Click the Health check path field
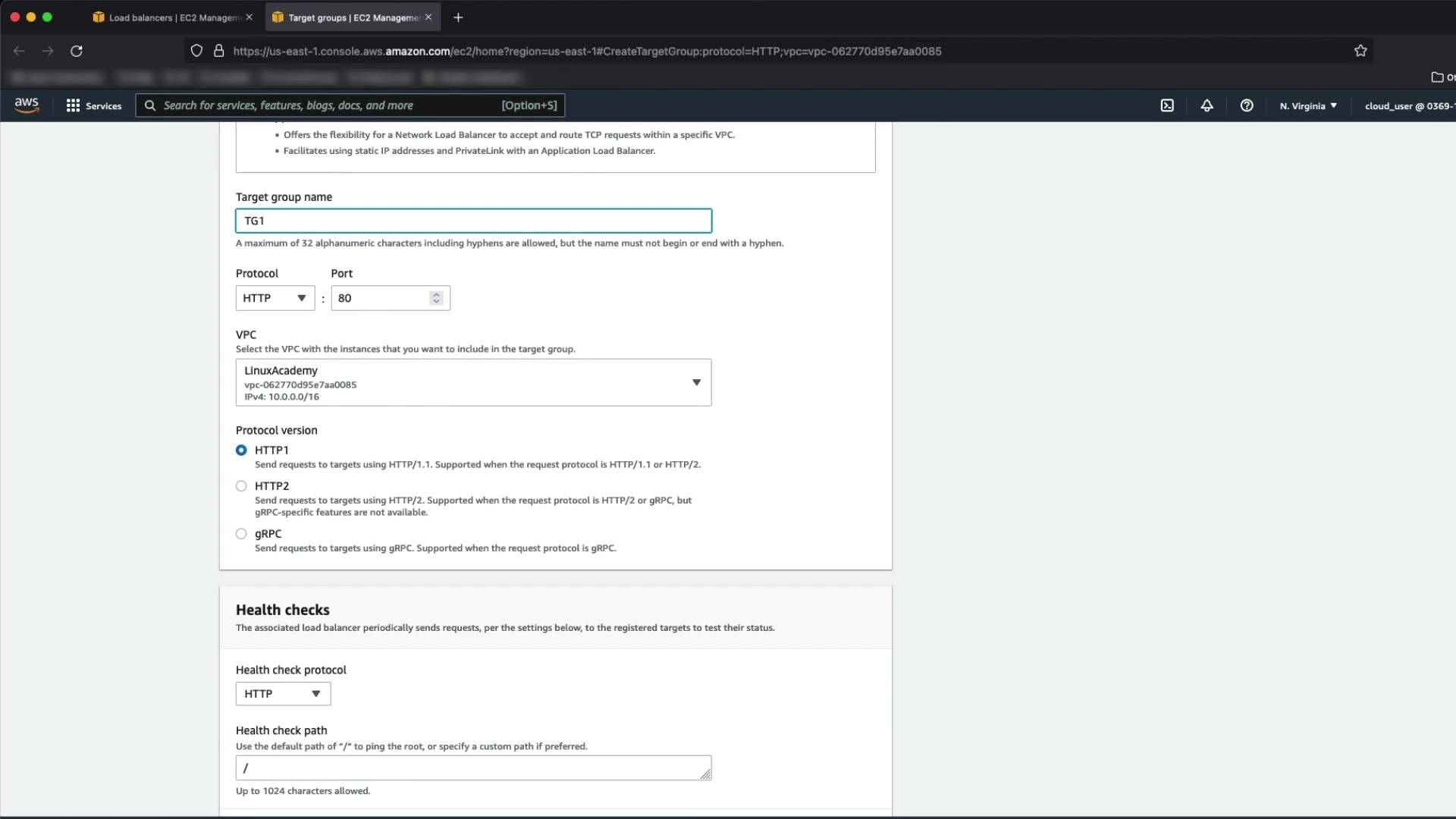 click(x=473, y=767)
